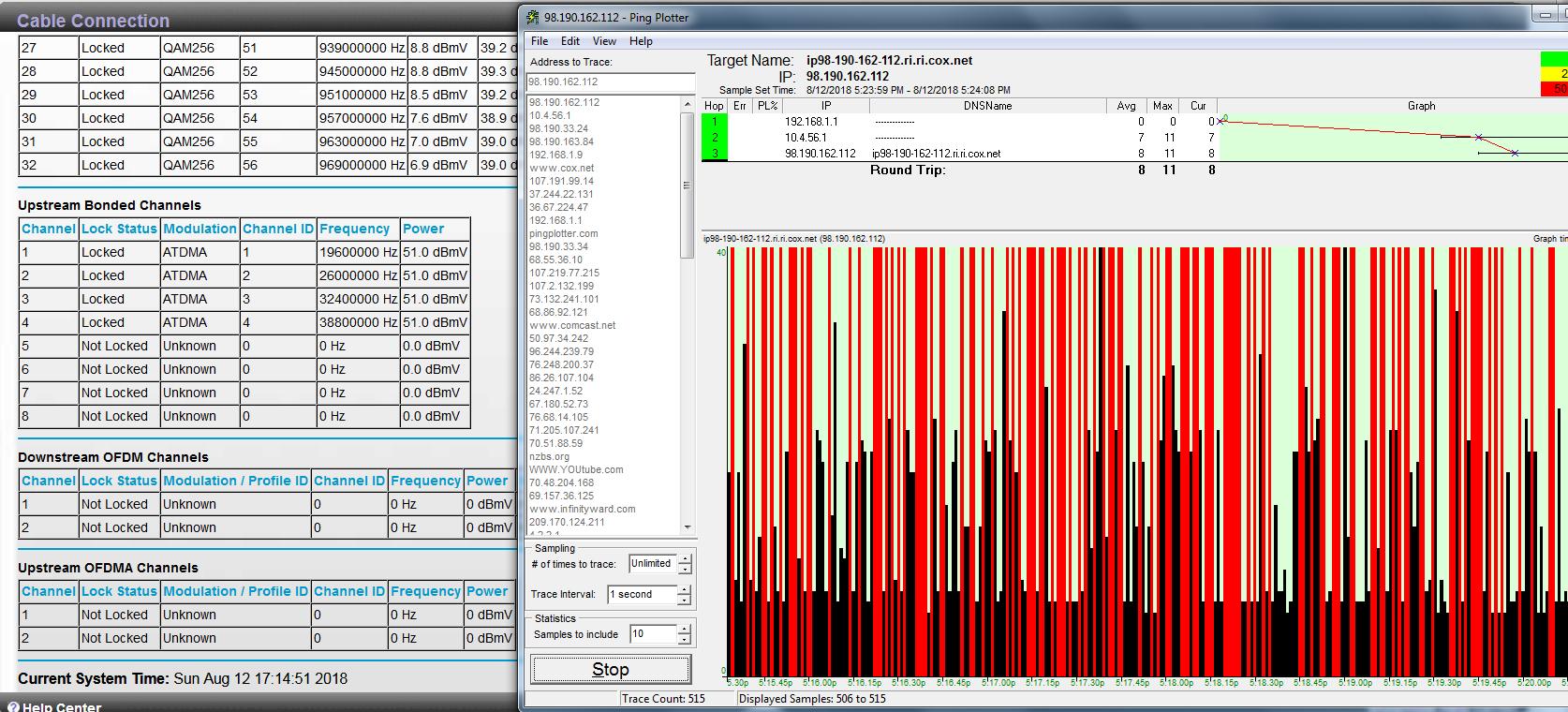Image resolution: width=1568 pixels, height=712 pixels.
Task: Click the red latency legend swatch
Action: coord(1554,89)
